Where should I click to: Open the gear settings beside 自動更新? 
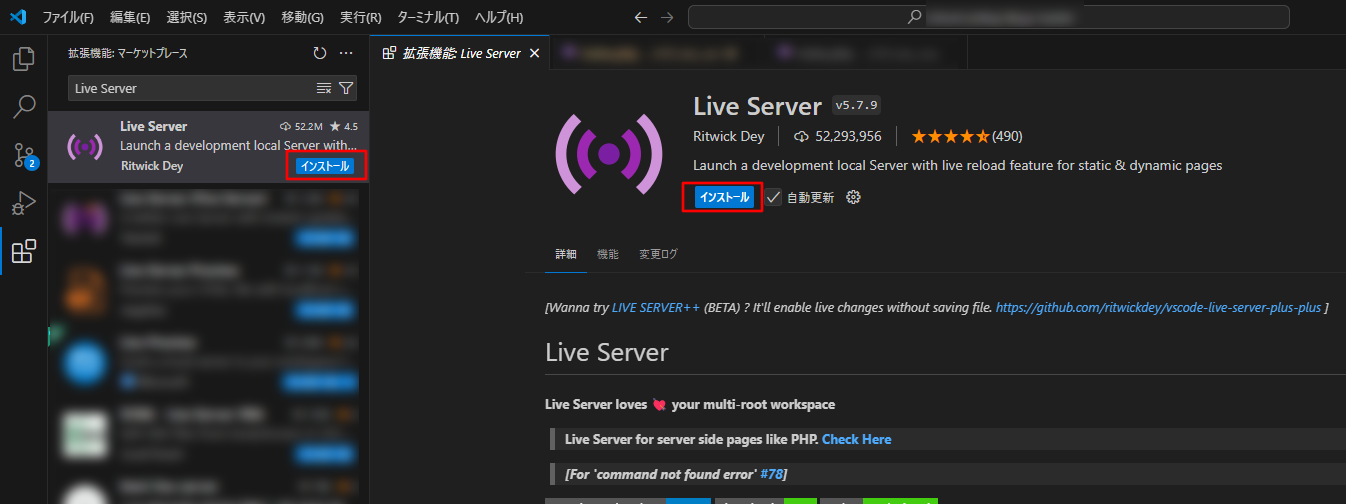853,197
